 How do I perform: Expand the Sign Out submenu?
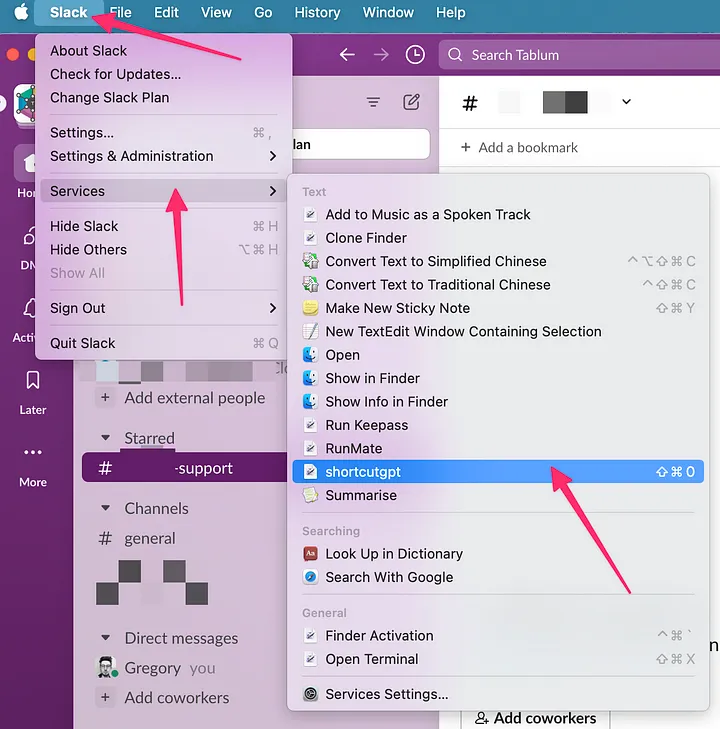[273, 308]
